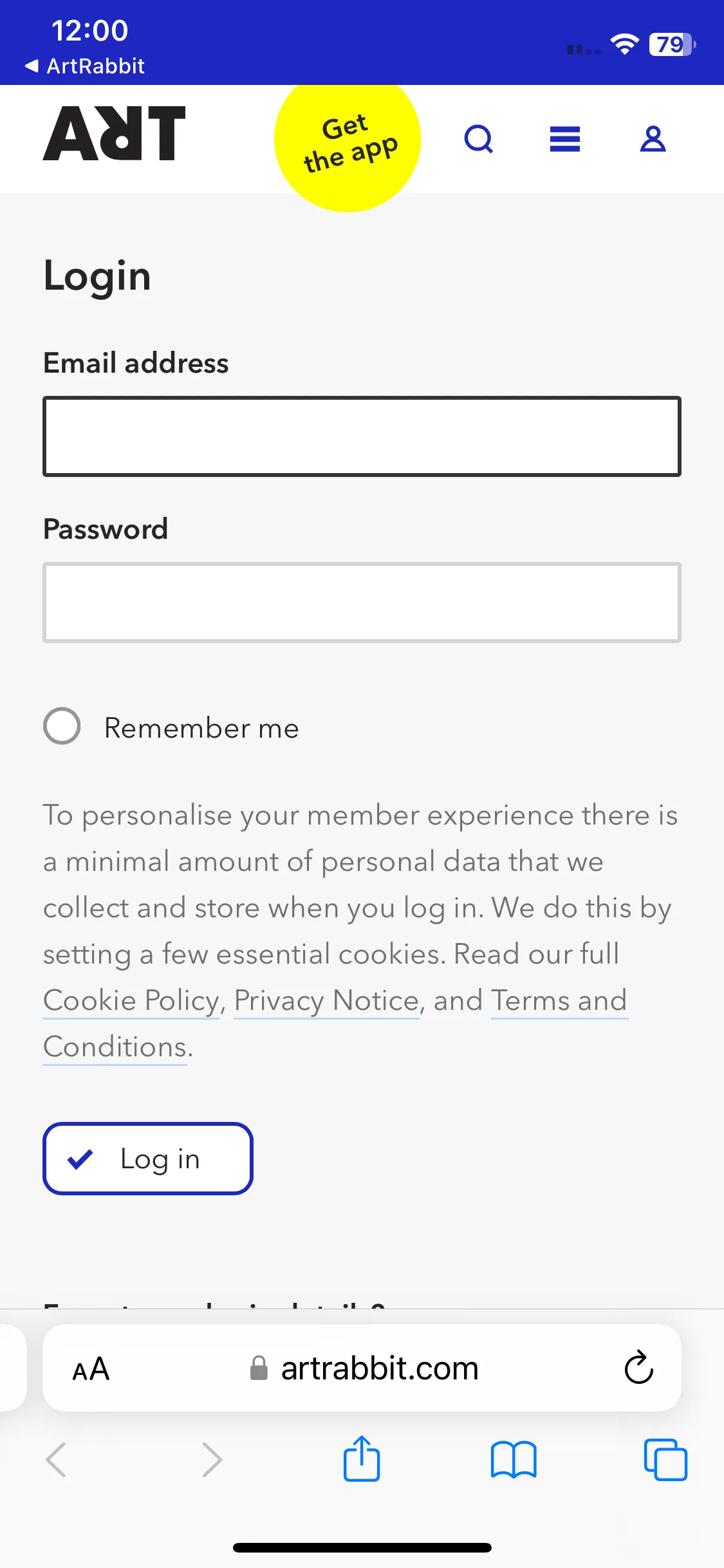This screenshot has height=1568, width=724.
Task: Tap the artrabbit.com address bar
Action: 363,1368
